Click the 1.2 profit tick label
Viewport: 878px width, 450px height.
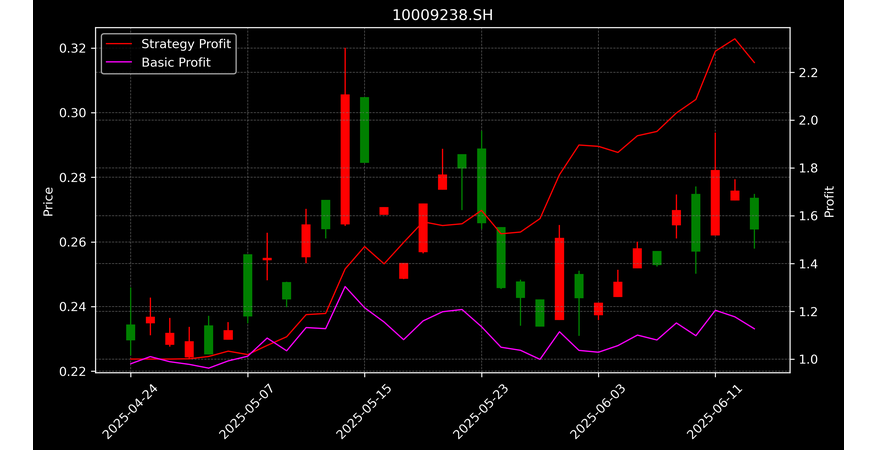808,312
